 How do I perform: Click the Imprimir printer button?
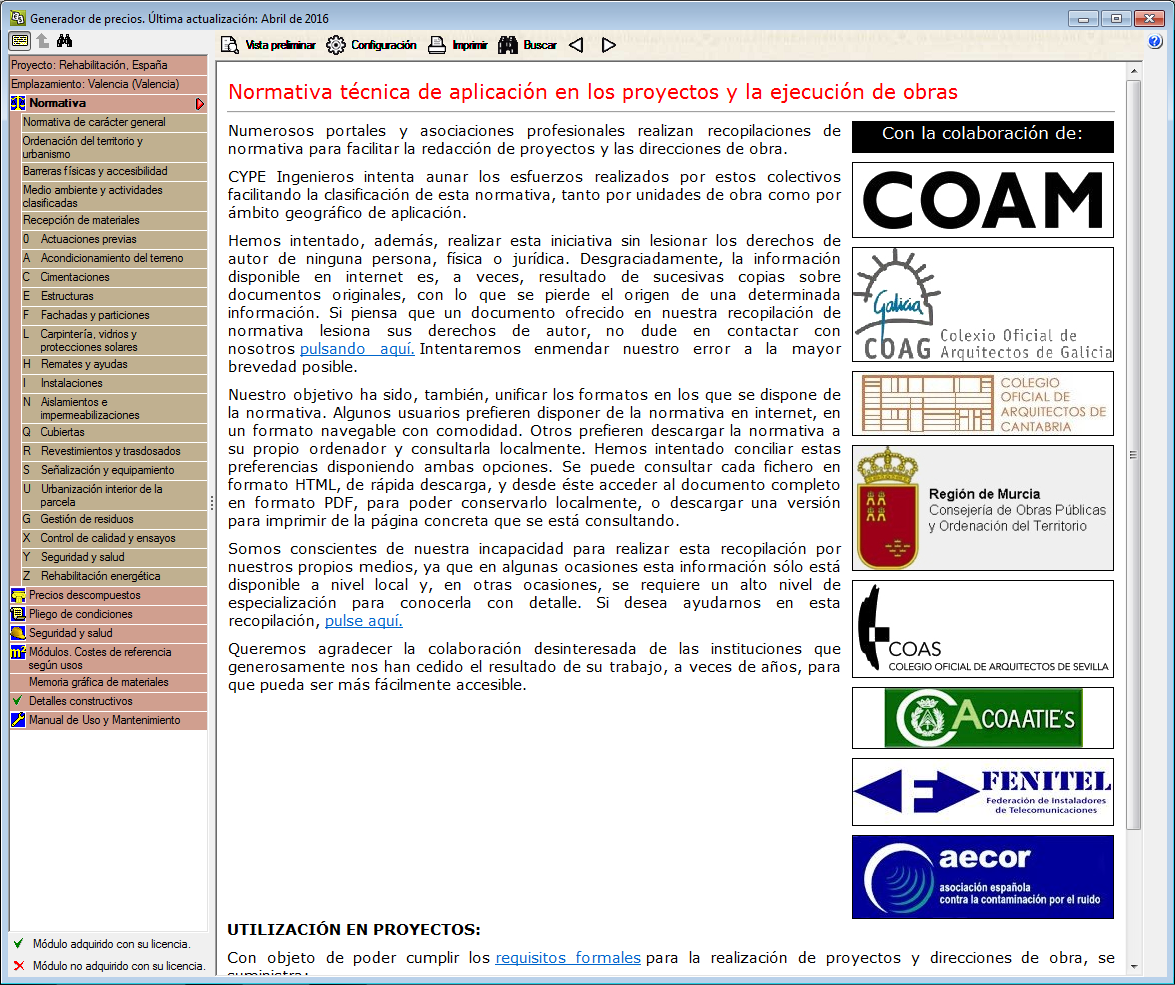click(457, 45)
